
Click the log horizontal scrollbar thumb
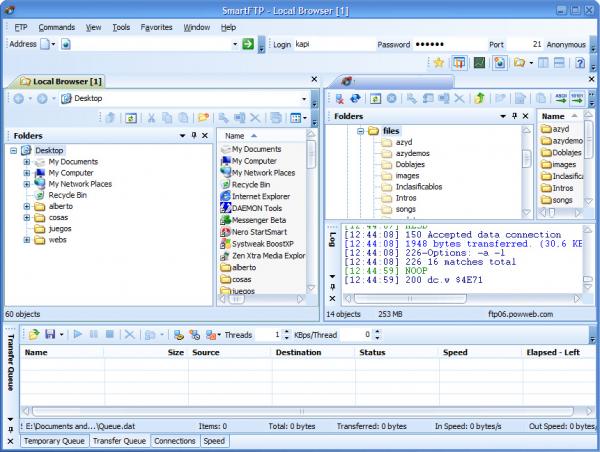pos(410,299)
